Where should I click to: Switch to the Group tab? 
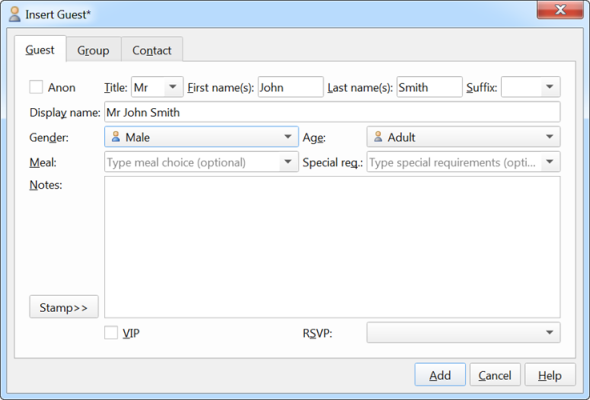(x=93, y=50)
